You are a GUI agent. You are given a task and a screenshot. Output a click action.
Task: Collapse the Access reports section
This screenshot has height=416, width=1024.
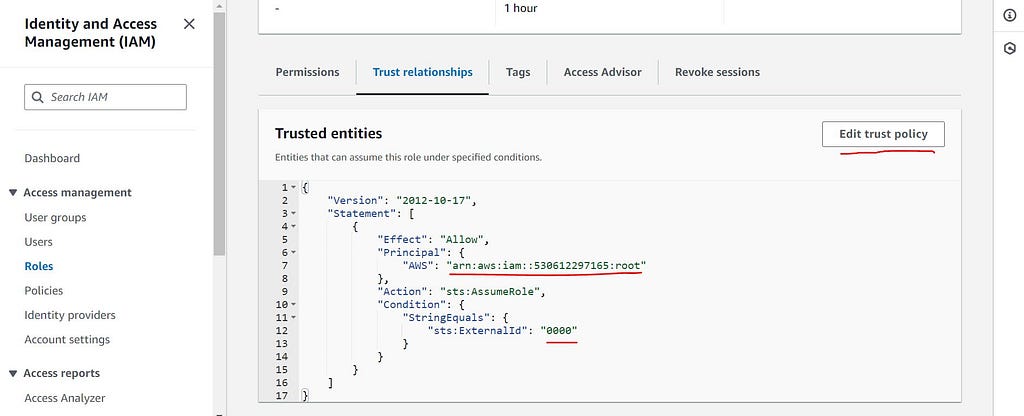pyautogui.click(x=12, y=374)
